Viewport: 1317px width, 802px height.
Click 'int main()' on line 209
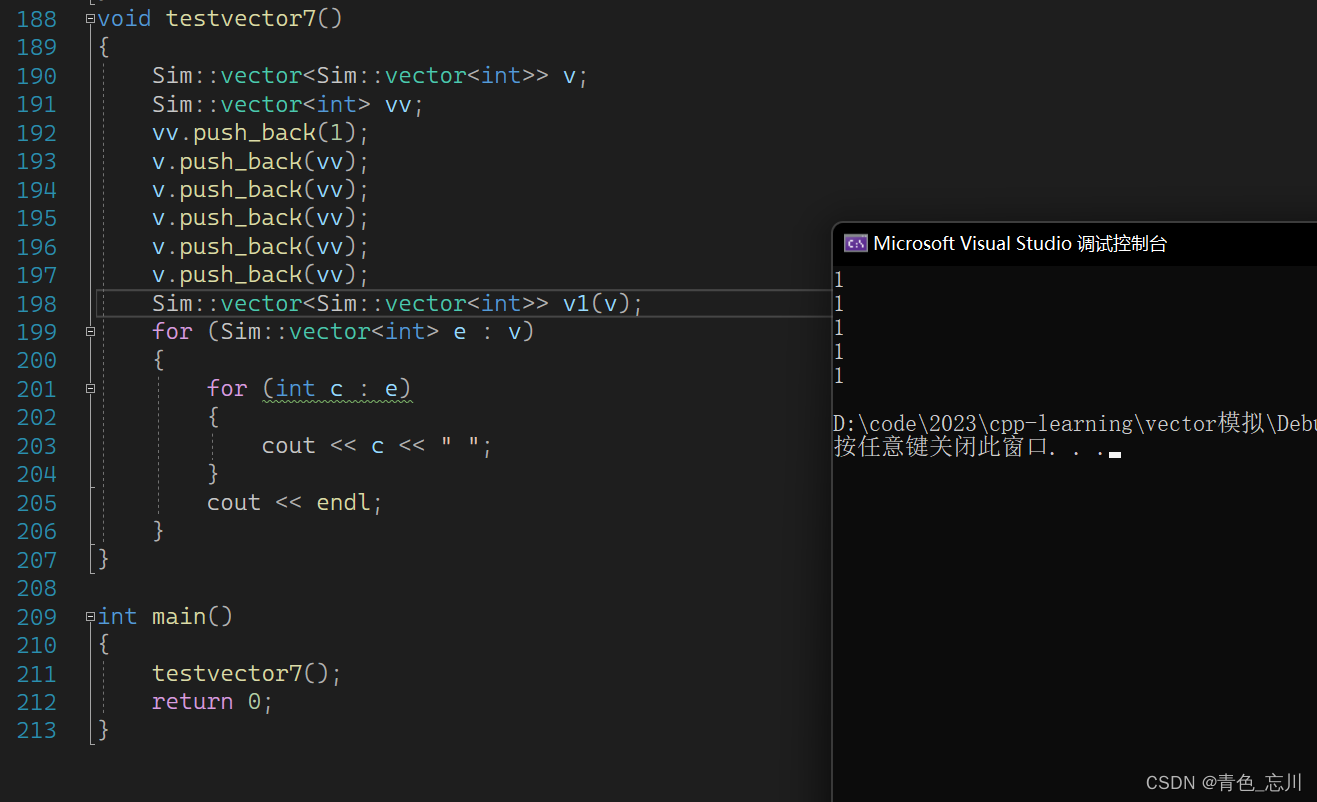165,616
